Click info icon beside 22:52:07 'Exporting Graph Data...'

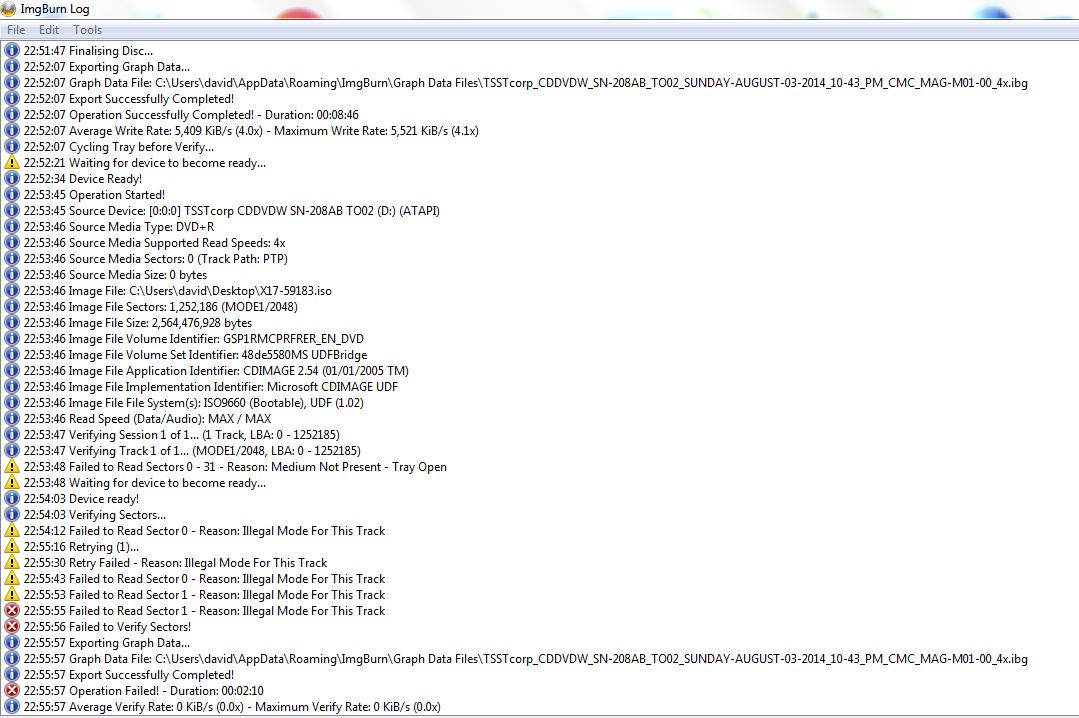click(12, 66)
